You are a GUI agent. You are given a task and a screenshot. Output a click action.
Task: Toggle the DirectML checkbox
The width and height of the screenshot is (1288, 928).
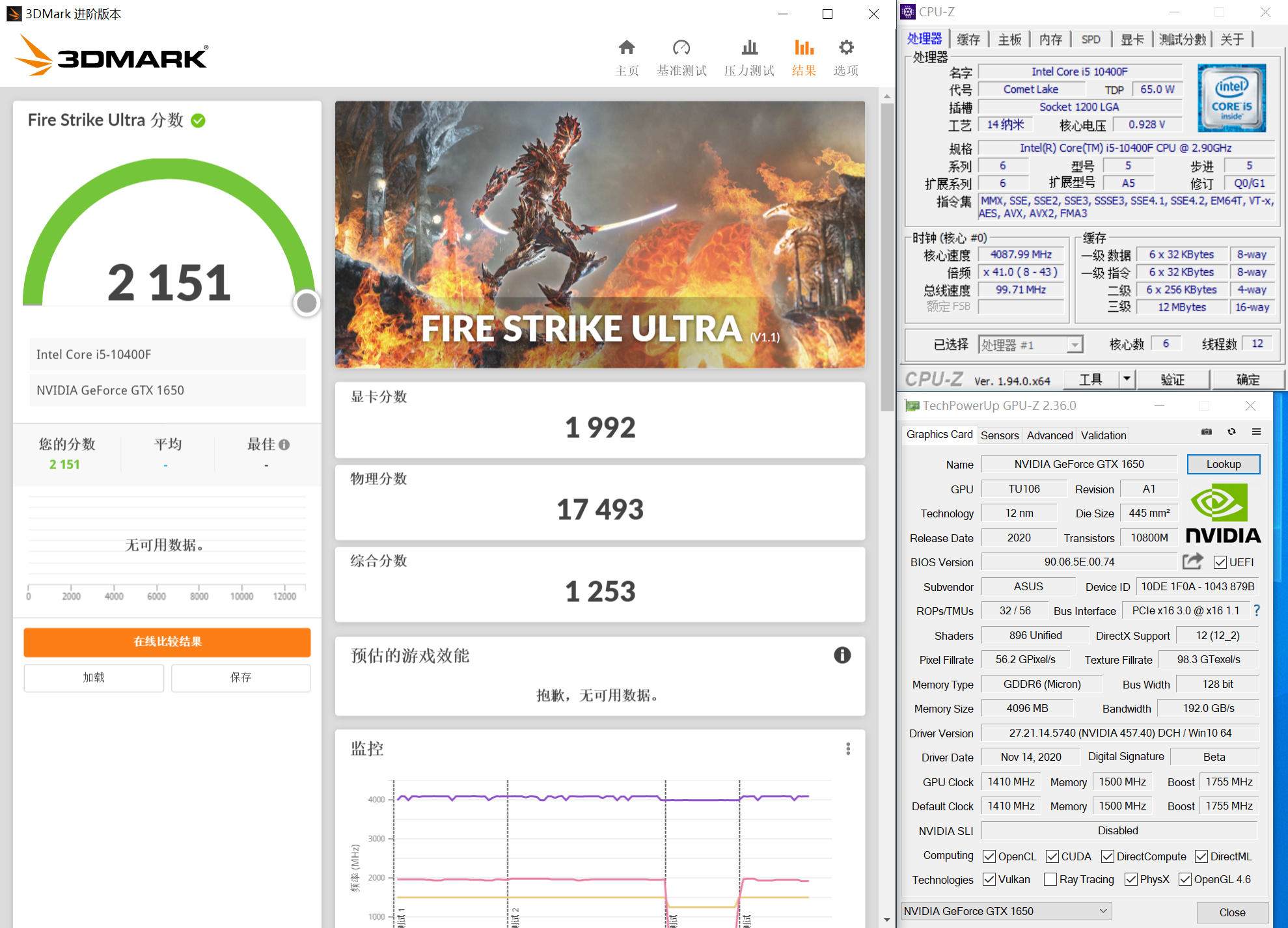click(x=1201, y=856)
